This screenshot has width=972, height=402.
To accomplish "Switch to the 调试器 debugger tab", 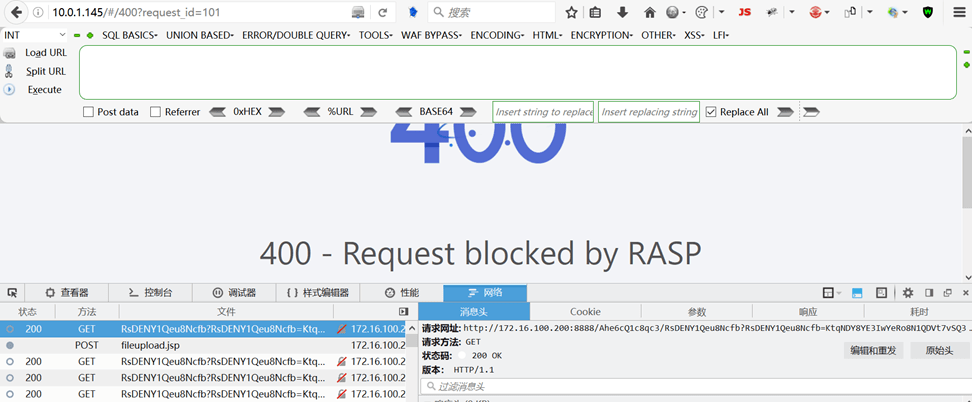I will click(234, 293).
